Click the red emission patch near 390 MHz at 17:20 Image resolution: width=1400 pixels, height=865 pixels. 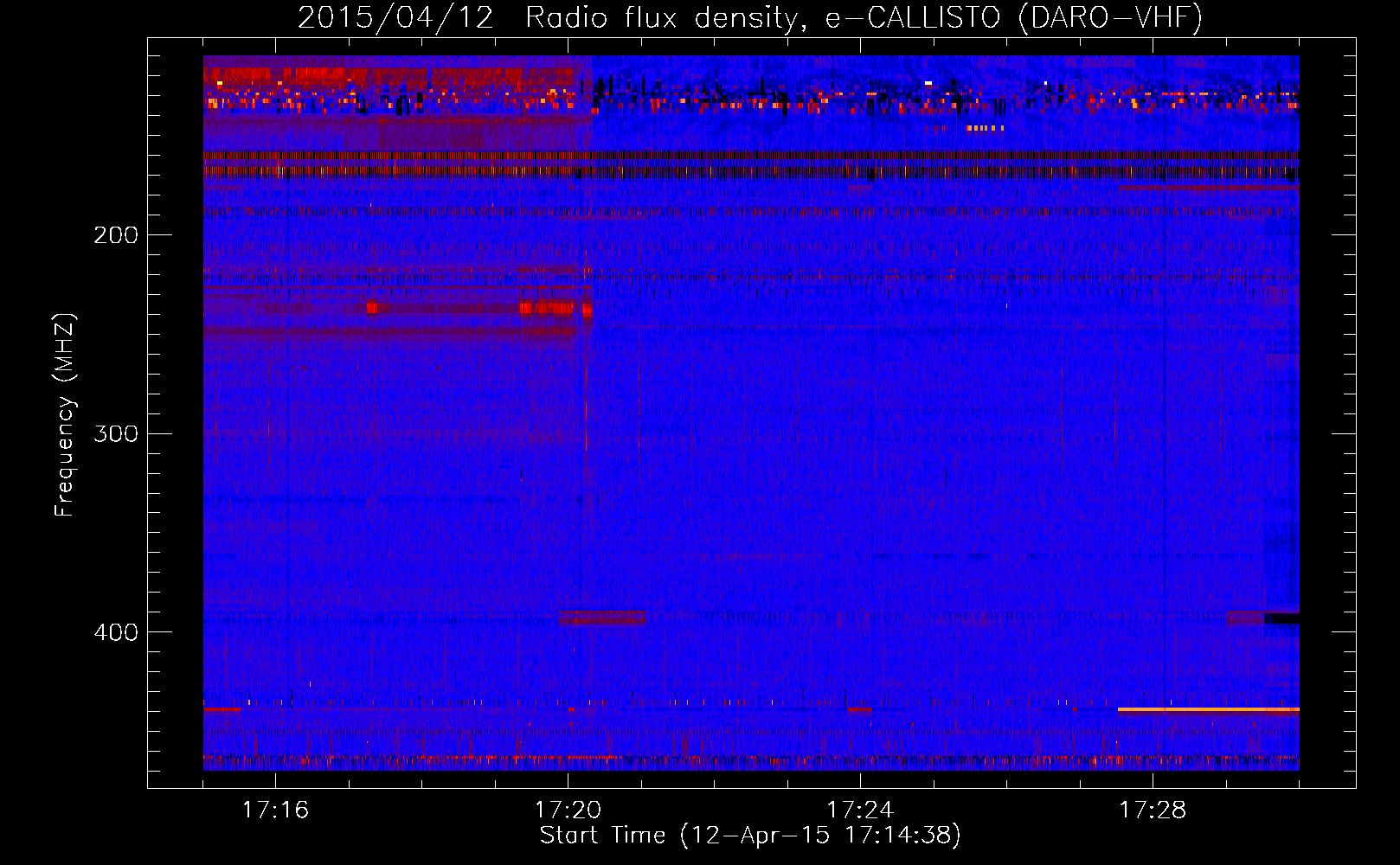click(x=602, y=618)
